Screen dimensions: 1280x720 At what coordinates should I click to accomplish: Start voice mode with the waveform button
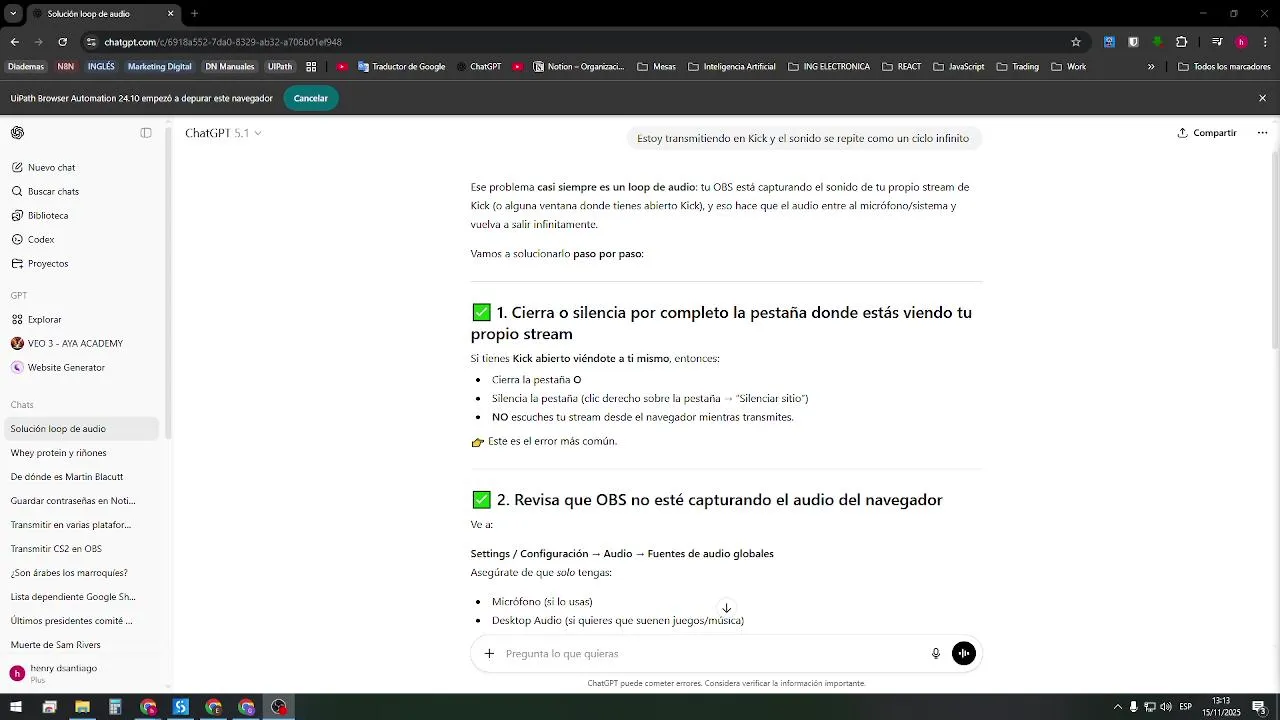[964, 654]
